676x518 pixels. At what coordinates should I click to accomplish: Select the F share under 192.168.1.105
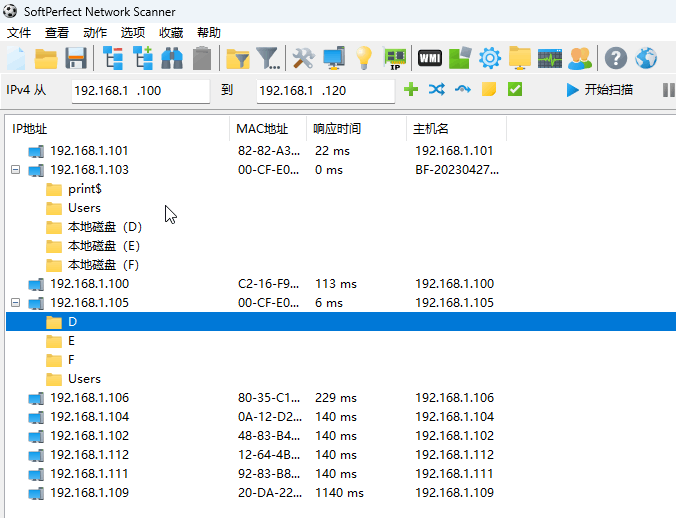tap(71, 360)
